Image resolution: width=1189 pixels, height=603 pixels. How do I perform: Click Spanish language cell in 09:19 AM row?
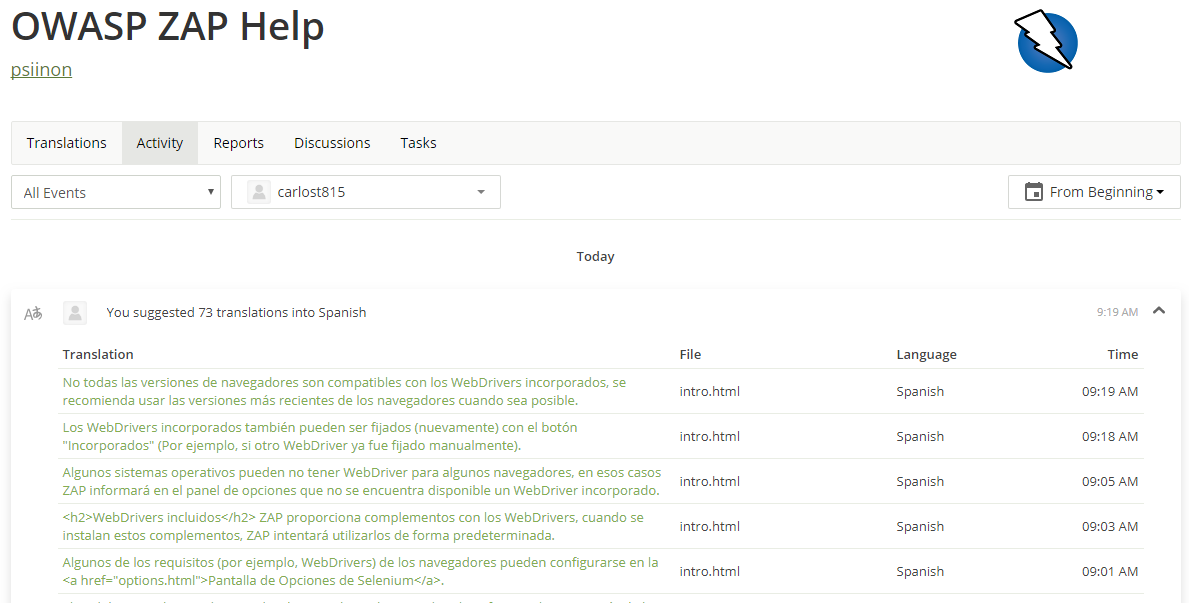pyautogui.click(x=920, y=391)
